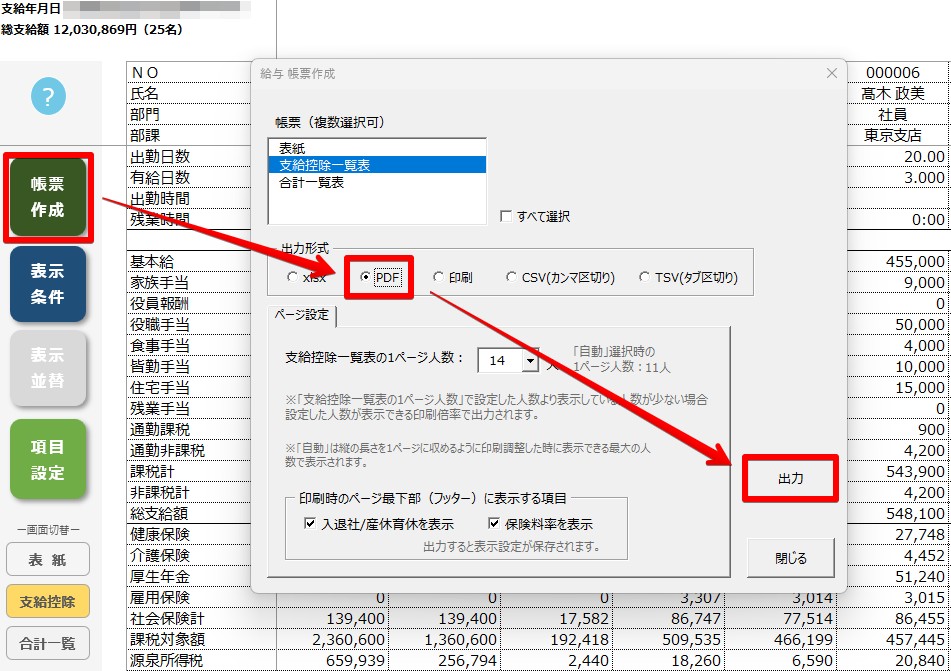Click the 出力 button
This screenshot has width=951, height=671.
click(x=790, y=478)
